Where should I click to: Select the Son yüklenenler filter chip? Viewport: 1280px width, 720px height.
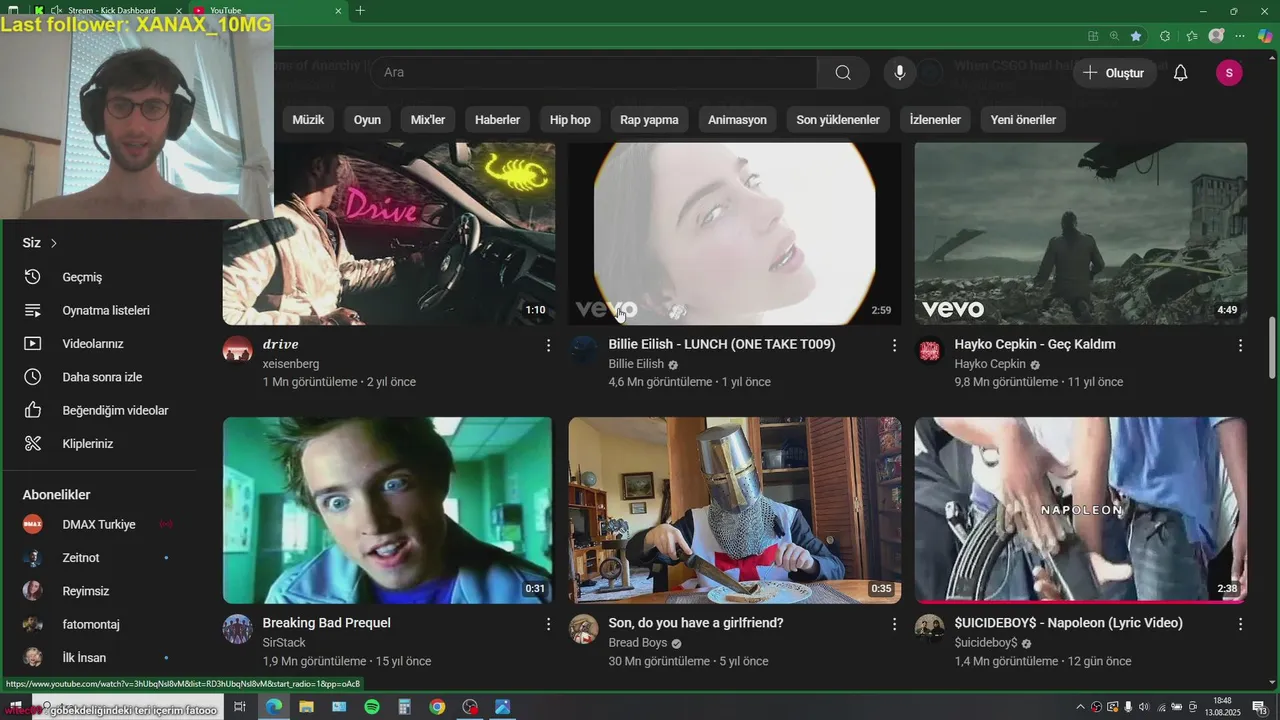pos(838,120)
